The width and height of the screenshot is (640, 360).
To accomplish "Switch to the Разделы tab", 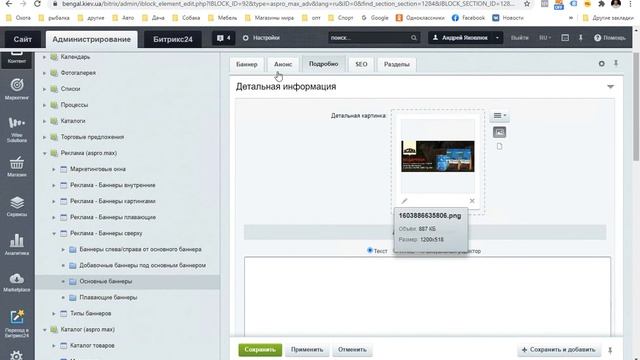I will click(x=397, y=64).
